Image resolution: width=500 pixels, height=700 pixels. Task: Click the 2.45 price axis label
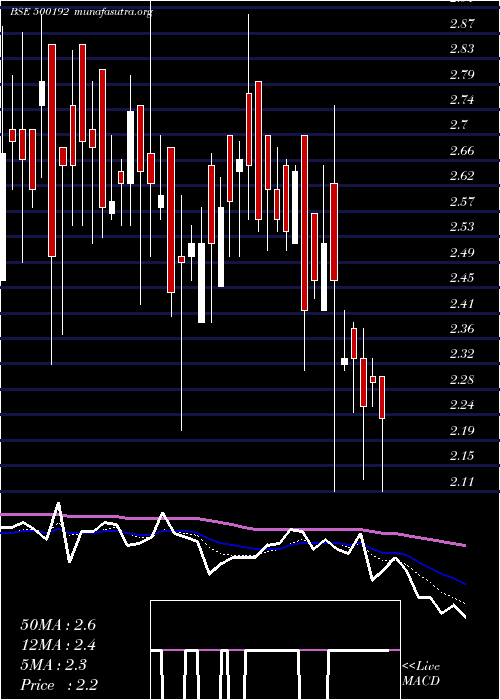click(462, 278)
